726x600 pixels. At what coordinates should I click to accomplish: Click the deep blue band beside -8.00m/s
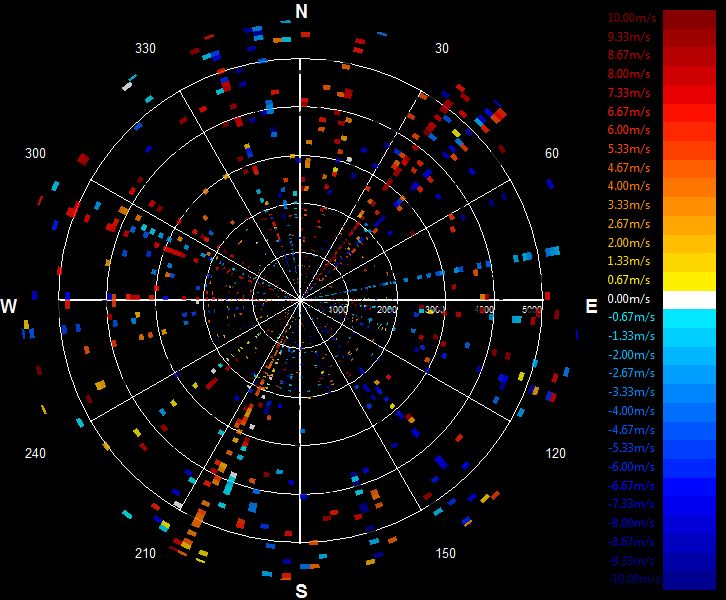(x=689, y=525)
